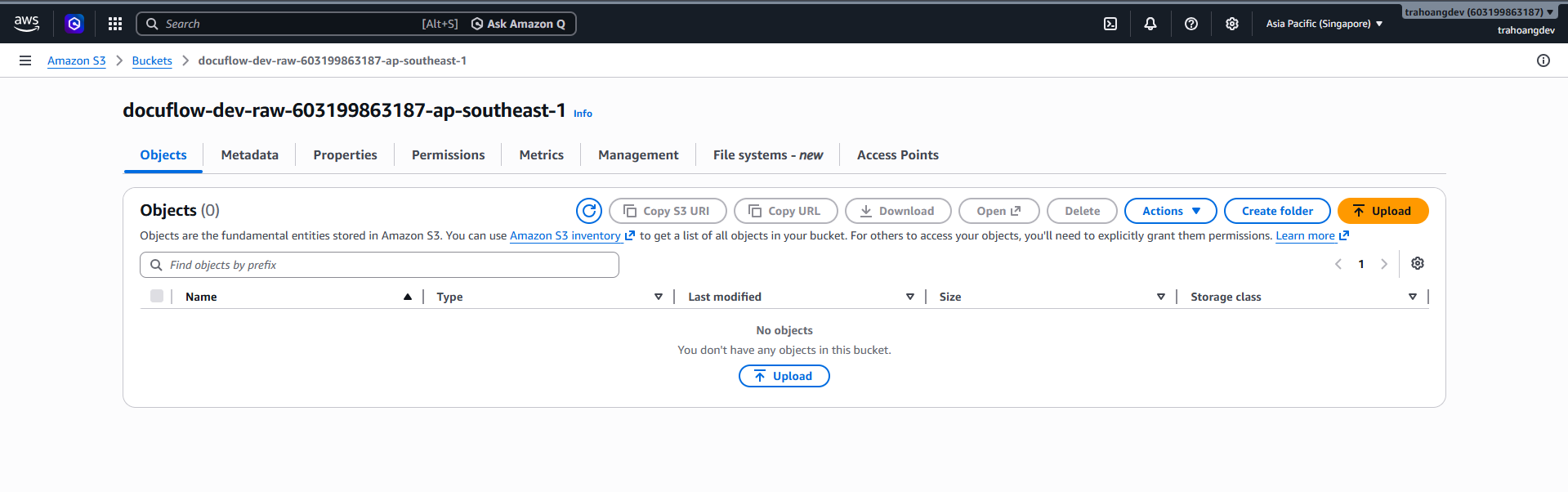Switch to the Metrics tab
The height and width of the screenshot is (492, 1568).
click(542, 154)
